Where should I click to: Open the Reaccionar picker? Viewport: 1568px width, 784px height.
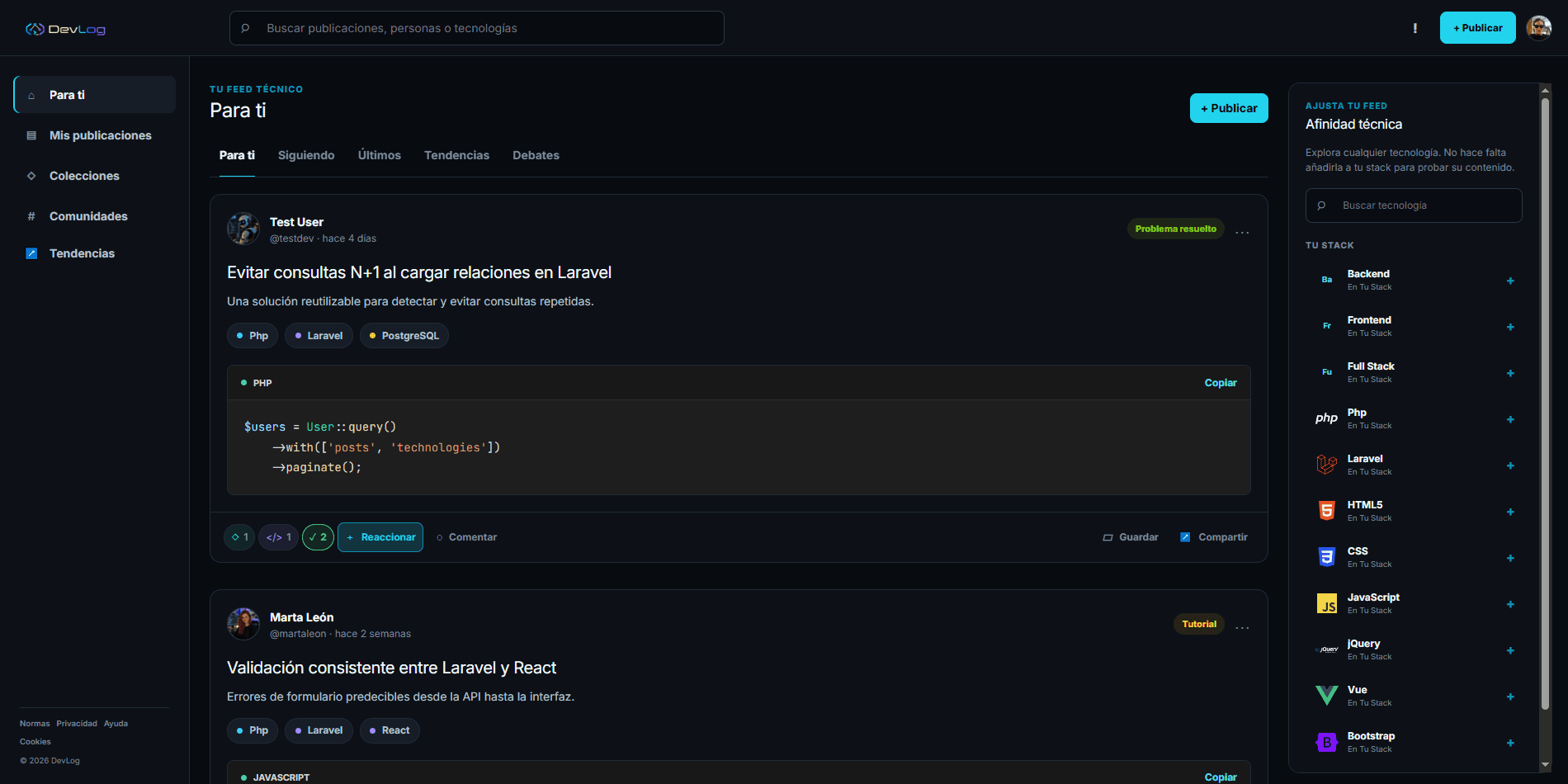(x=380, y=537)
